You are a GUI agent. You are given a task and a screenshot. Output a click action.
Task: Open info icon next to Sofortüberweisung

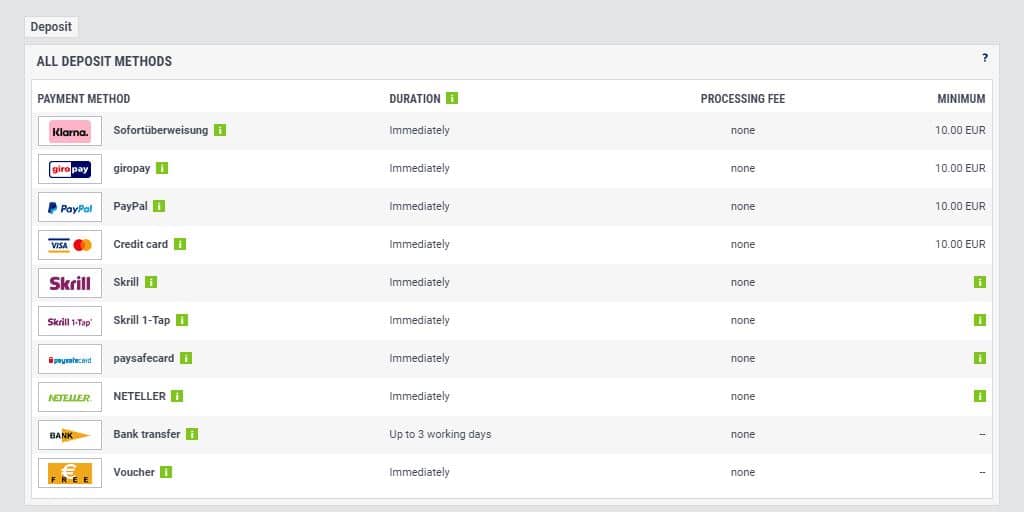220,130
